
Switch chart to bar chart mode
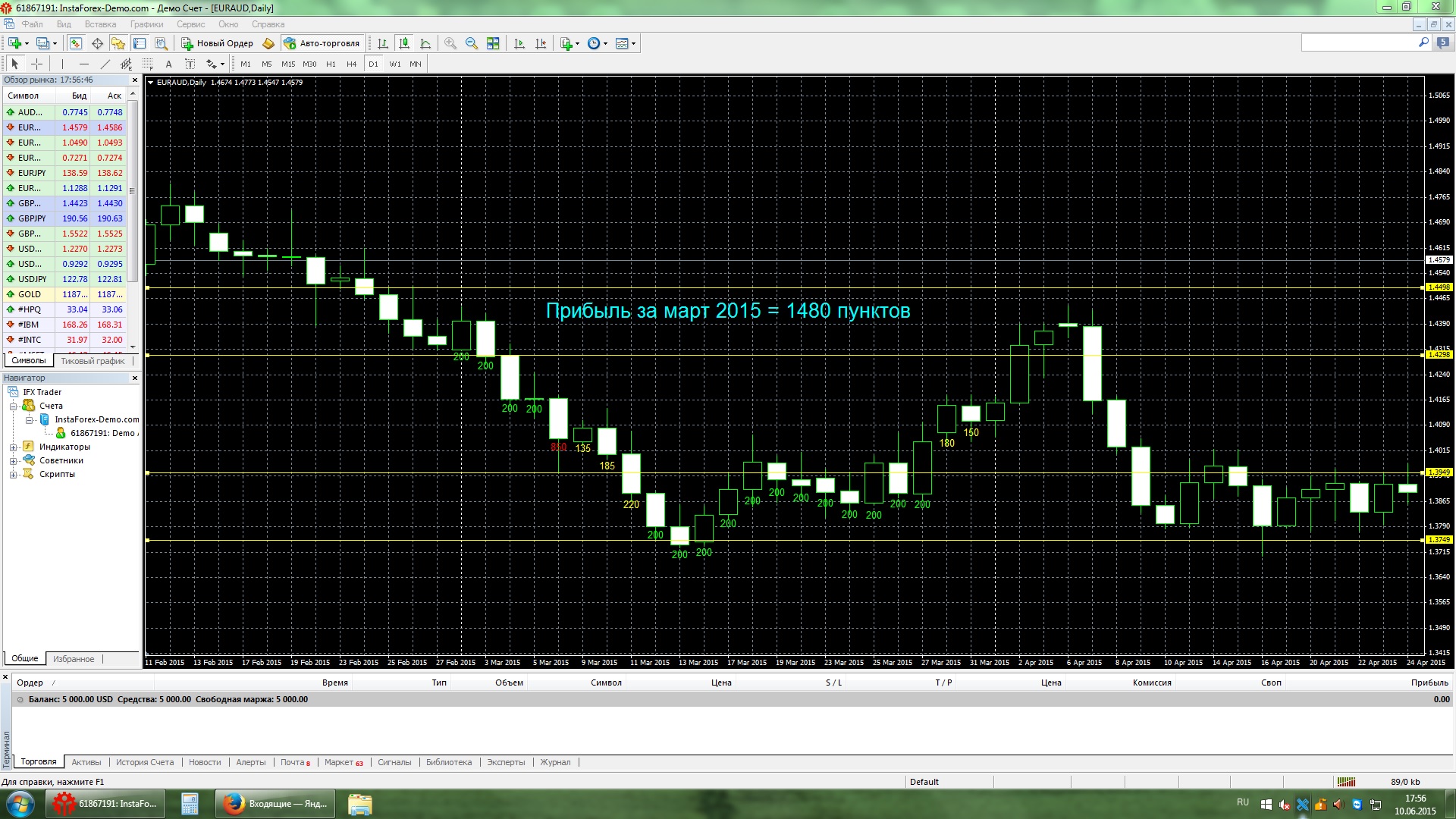coord(383,43)
